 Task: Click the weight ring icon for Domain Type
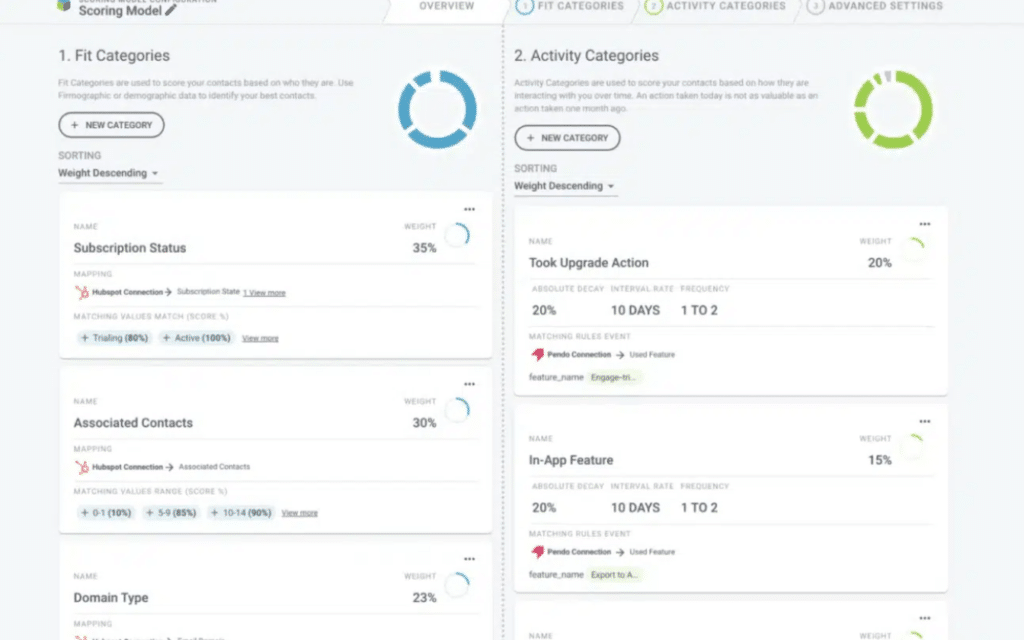coord(457,585)
